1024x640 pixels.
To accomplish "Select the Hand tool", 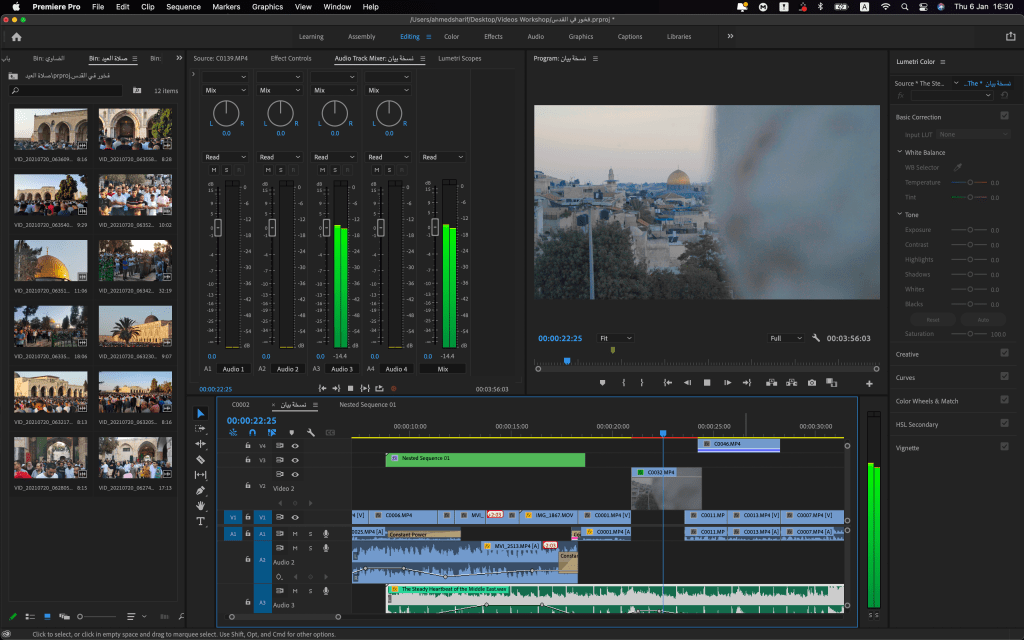I will point(200,506).
